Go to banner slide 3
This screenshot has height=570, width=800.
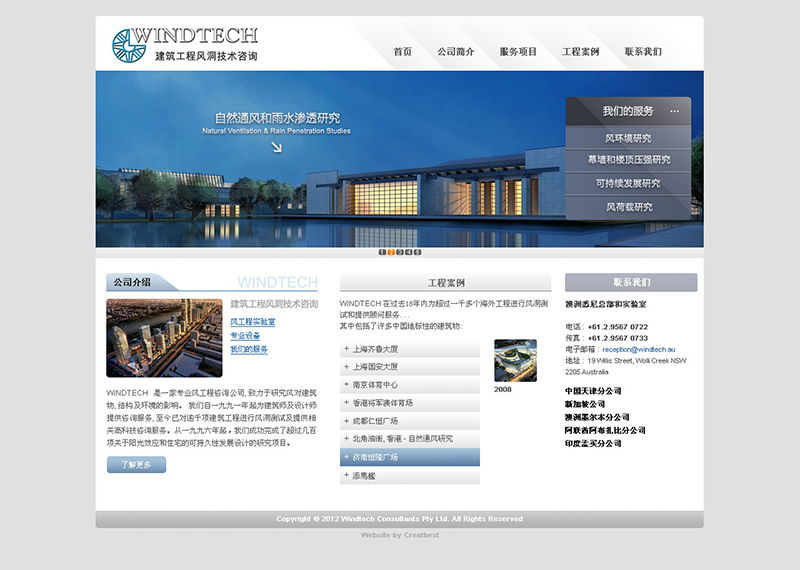point(400,252)
